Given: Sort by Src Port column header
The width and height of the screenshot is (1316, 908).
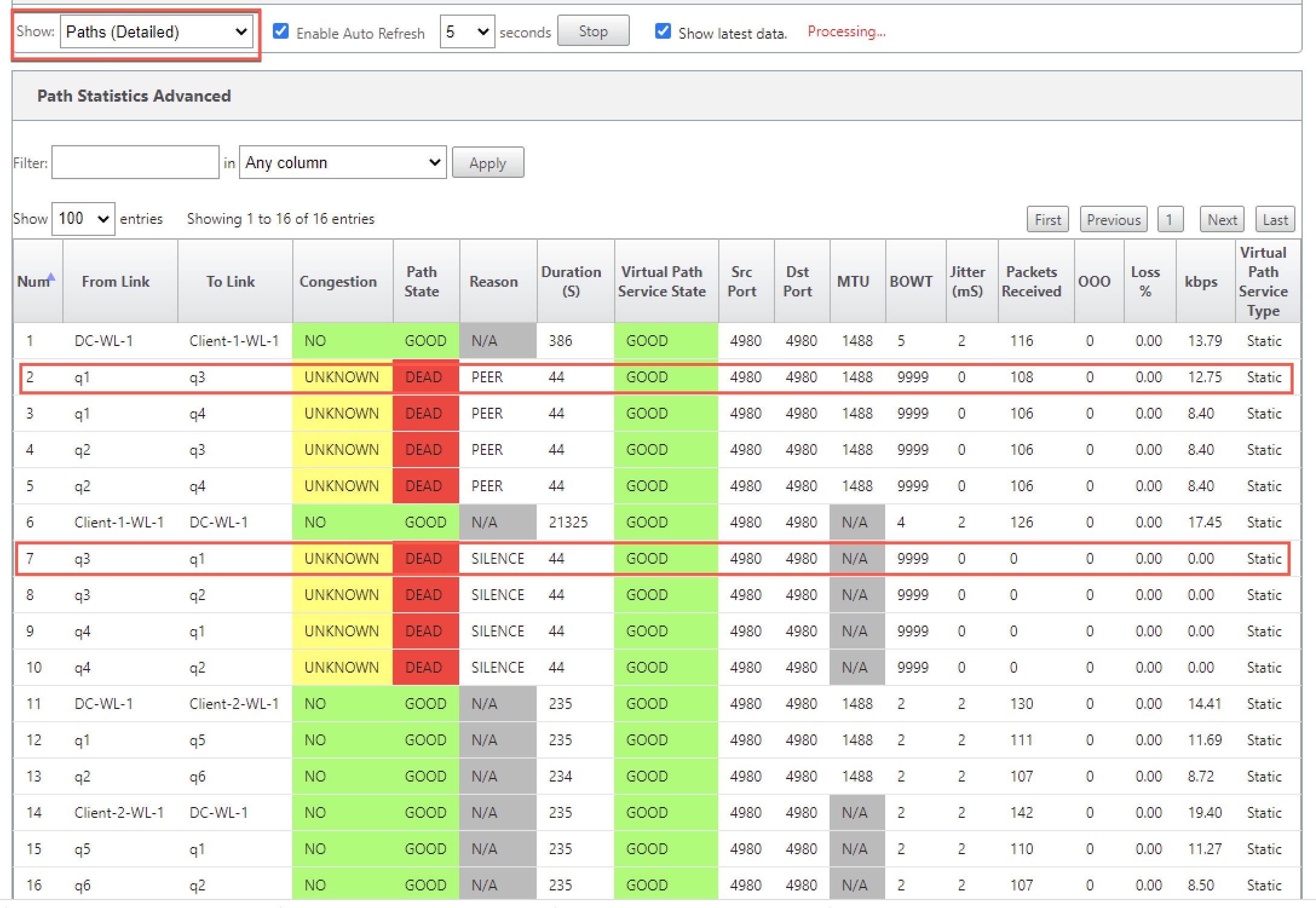Looking at the screenshot, I should (746, 281).
